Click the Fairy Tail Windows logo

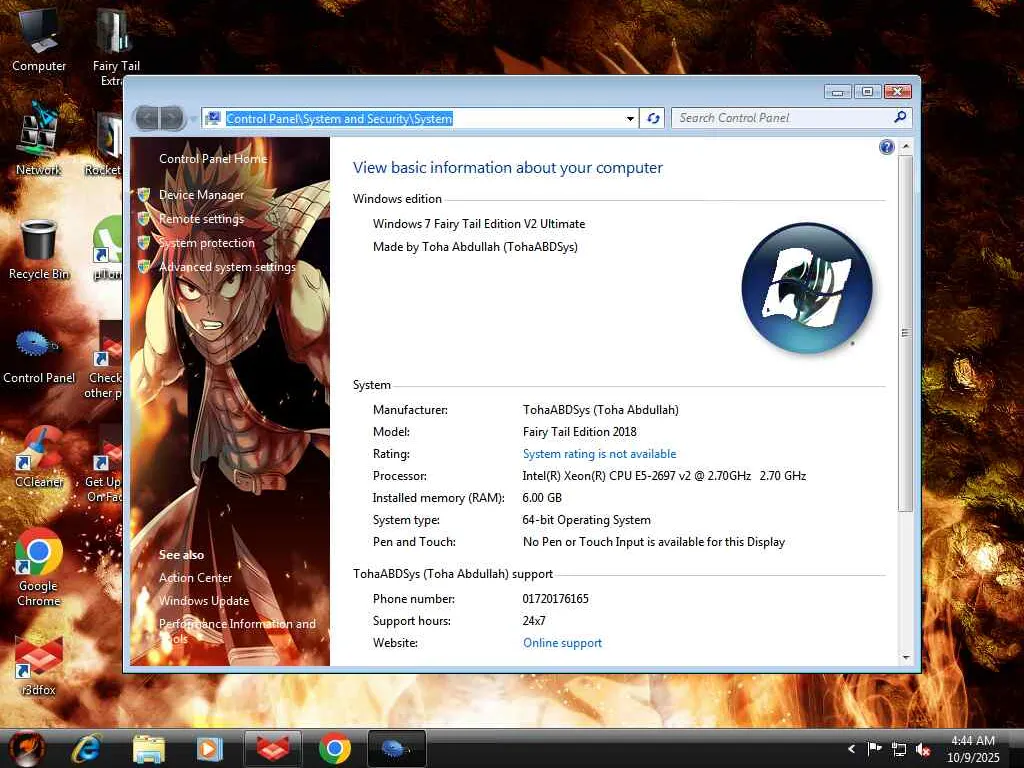pos(807,288)
